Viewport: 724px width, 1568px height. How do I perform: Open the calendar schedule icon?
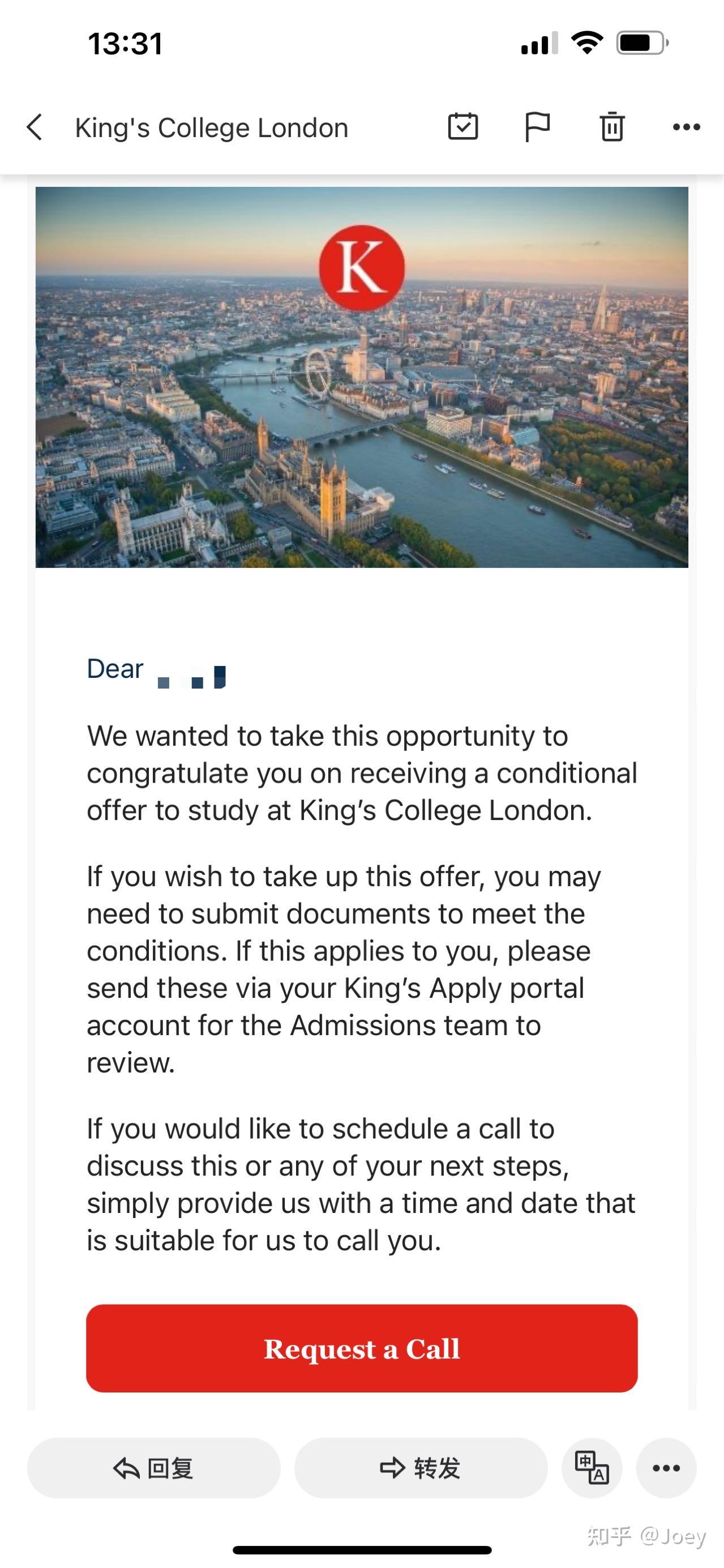coord(463,127)
